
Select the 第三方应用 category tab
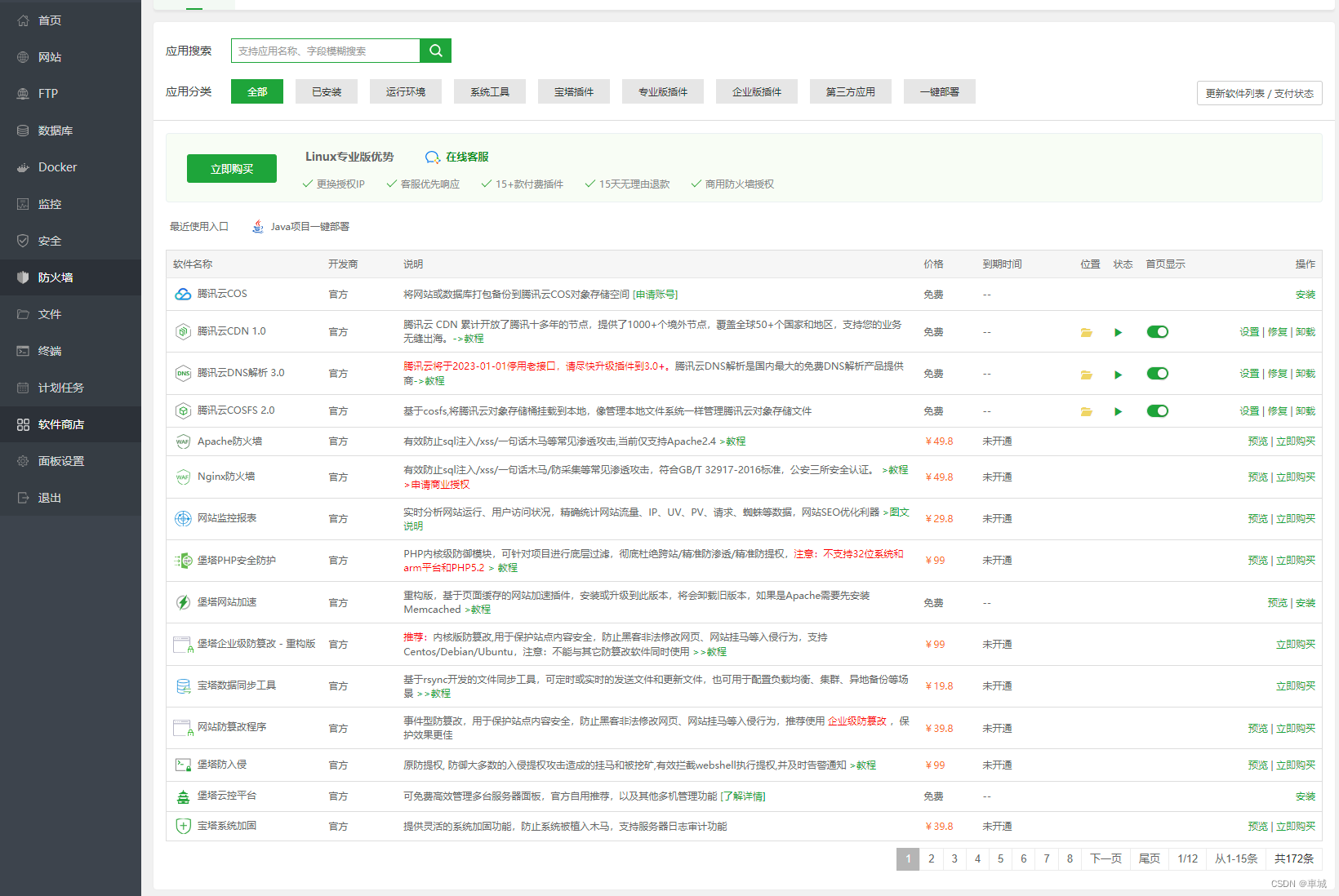click(x=851, y=91)
